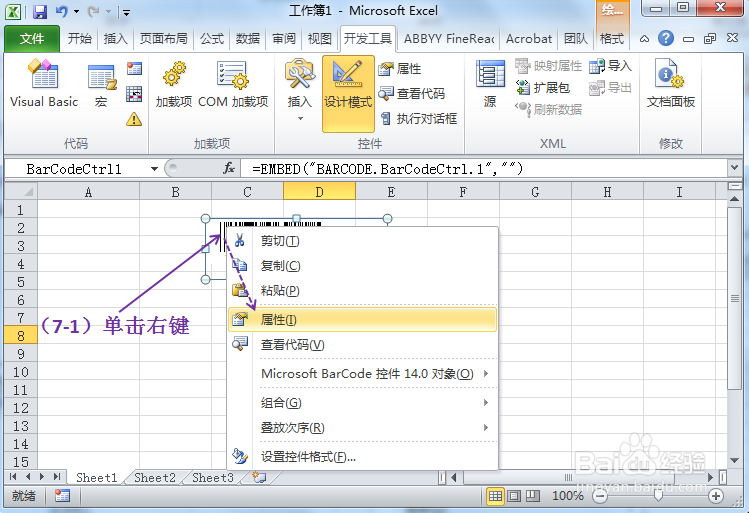The height and width of the screenshot is (513, 749).
Task: Click the insert new worksheet icon
Action: (x=259, y=477)
